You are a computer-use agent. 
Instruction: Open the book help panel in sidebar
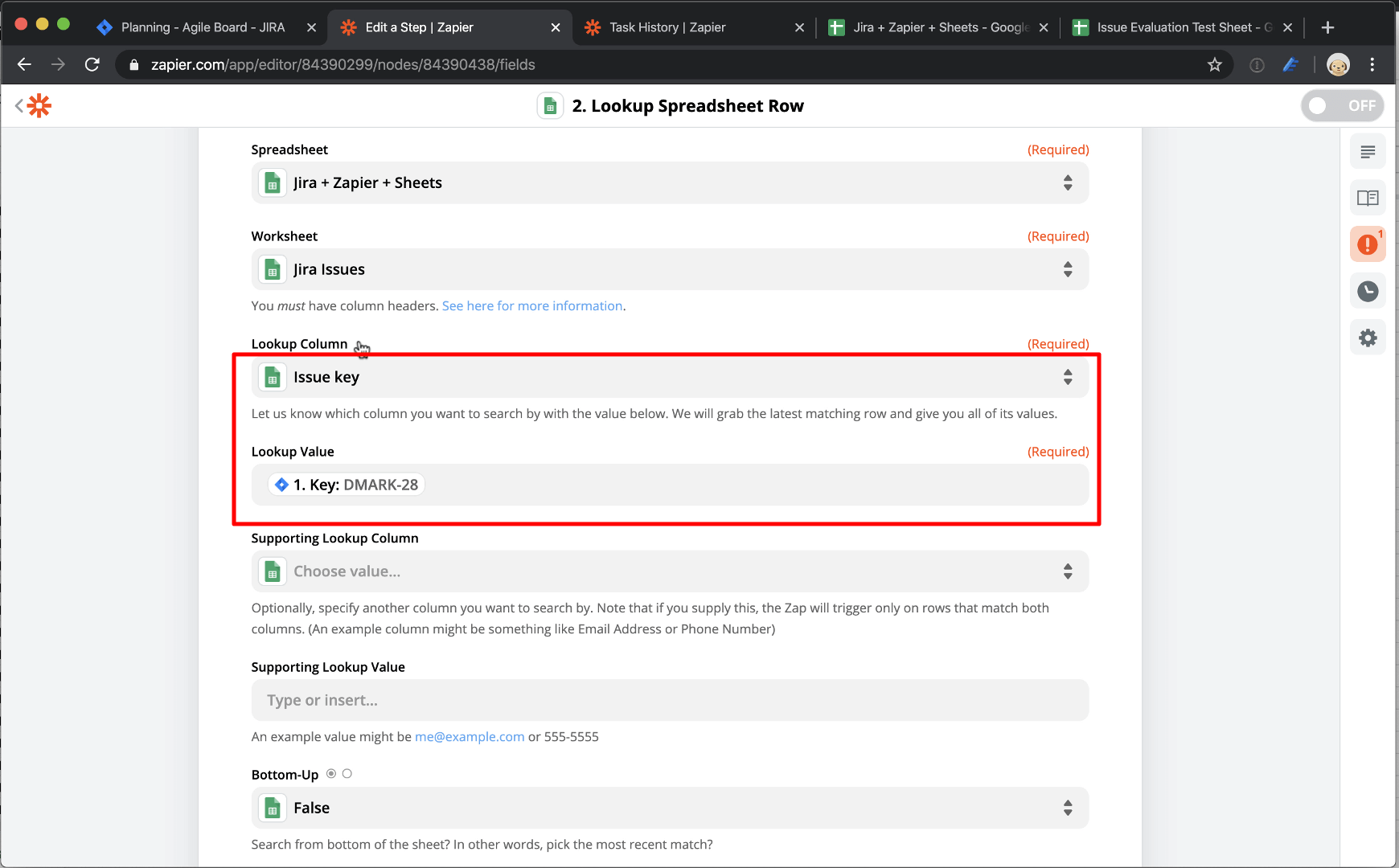1368,198
